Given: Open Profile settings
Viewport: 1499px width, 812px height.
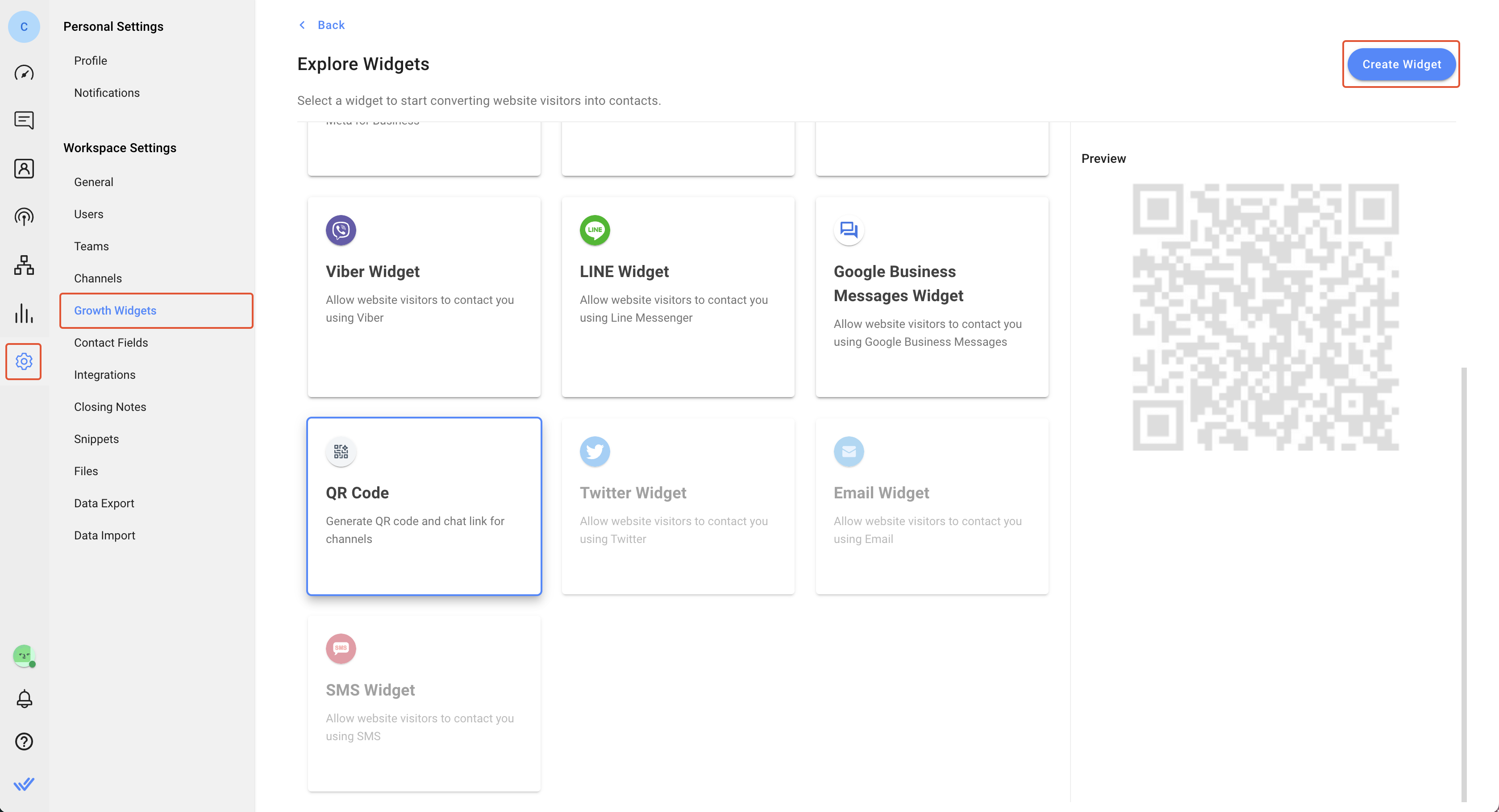Looking at the screenshot, I should [90, 61].
